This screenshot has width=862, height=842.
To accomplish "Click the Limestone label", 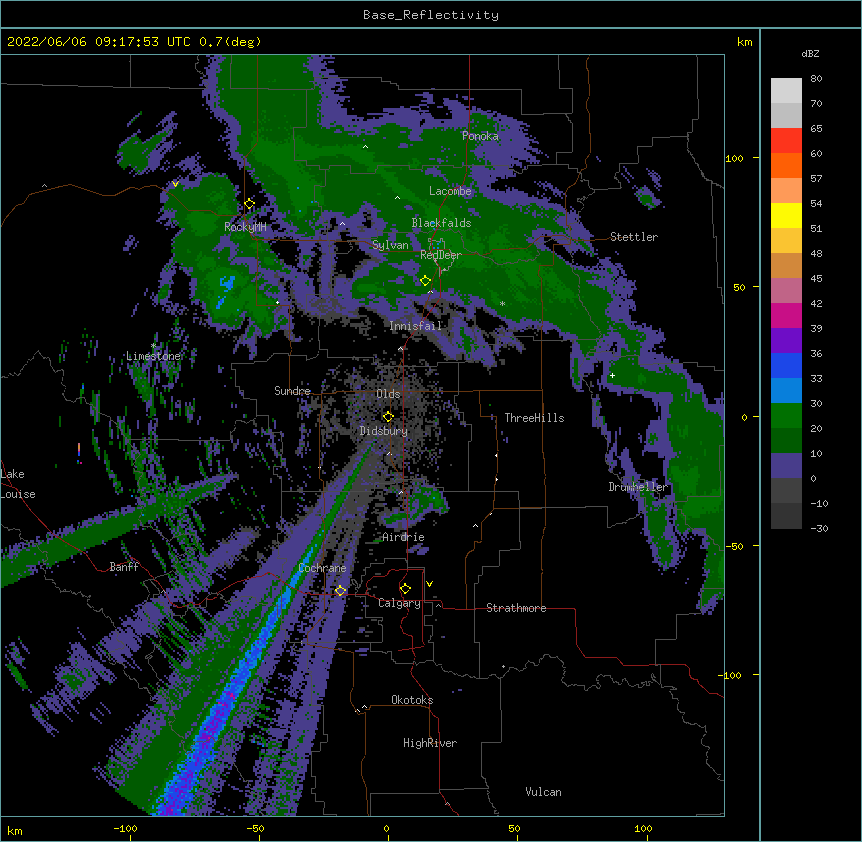I will 153,356.
